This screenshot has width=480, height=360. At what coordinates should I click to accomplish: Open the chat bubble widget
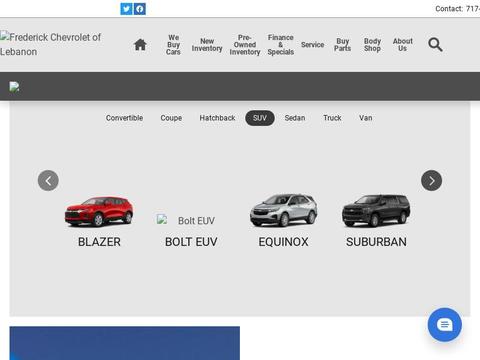click(x=445, y=325)
